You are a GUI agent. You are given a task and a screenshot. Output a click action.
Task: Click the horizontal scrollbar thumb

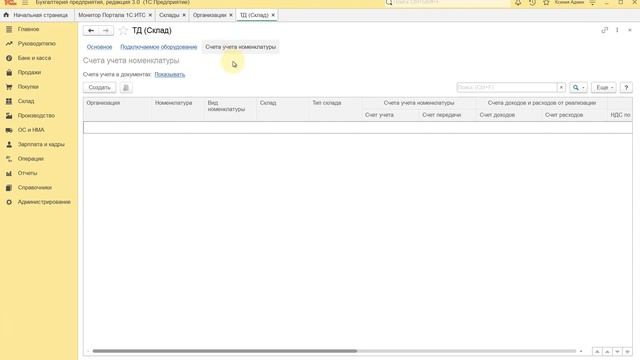(x=224, y=351)
